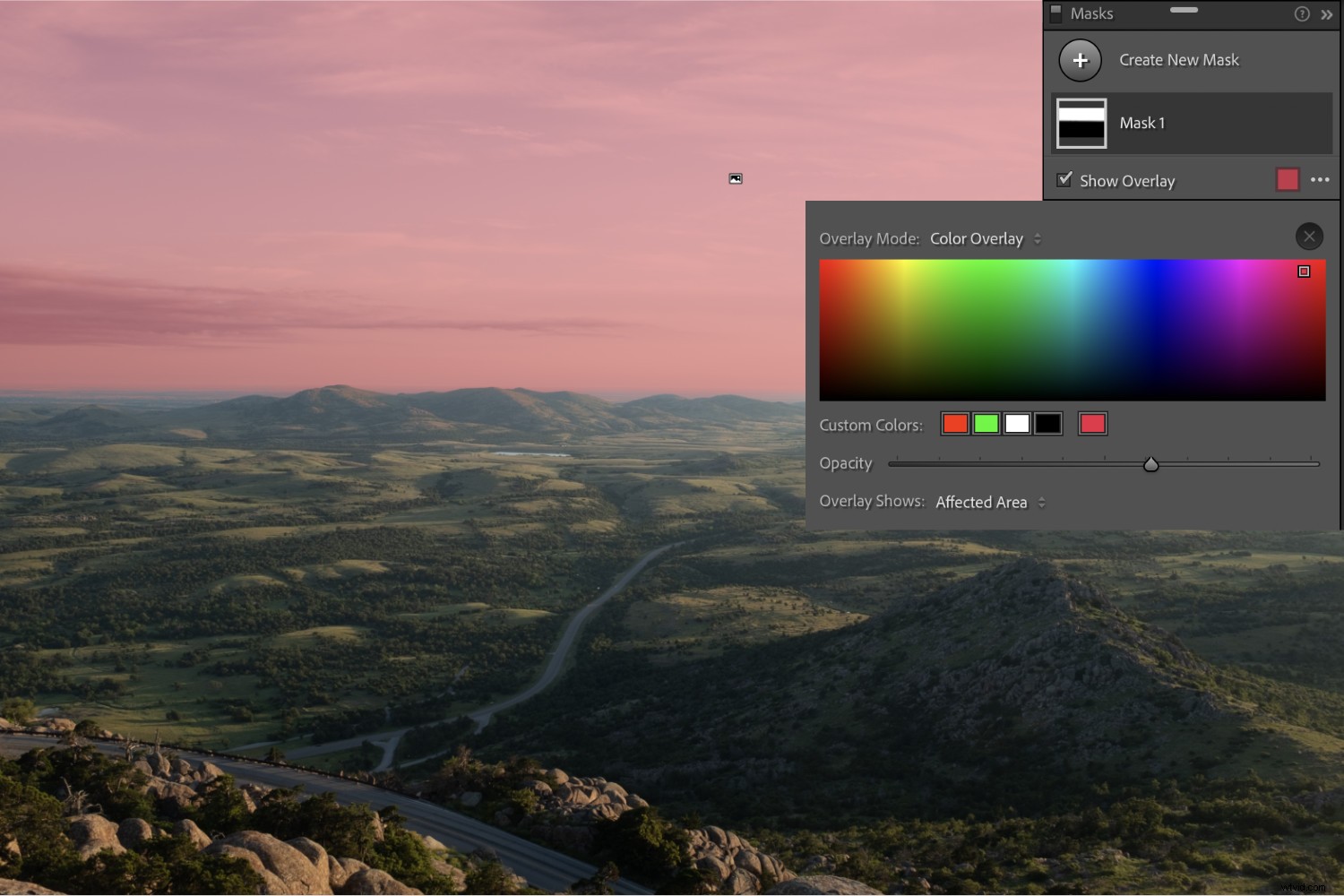1344x896 pixels.
Task: Pick the black custom color swatch
Action: click(1047, 423)
